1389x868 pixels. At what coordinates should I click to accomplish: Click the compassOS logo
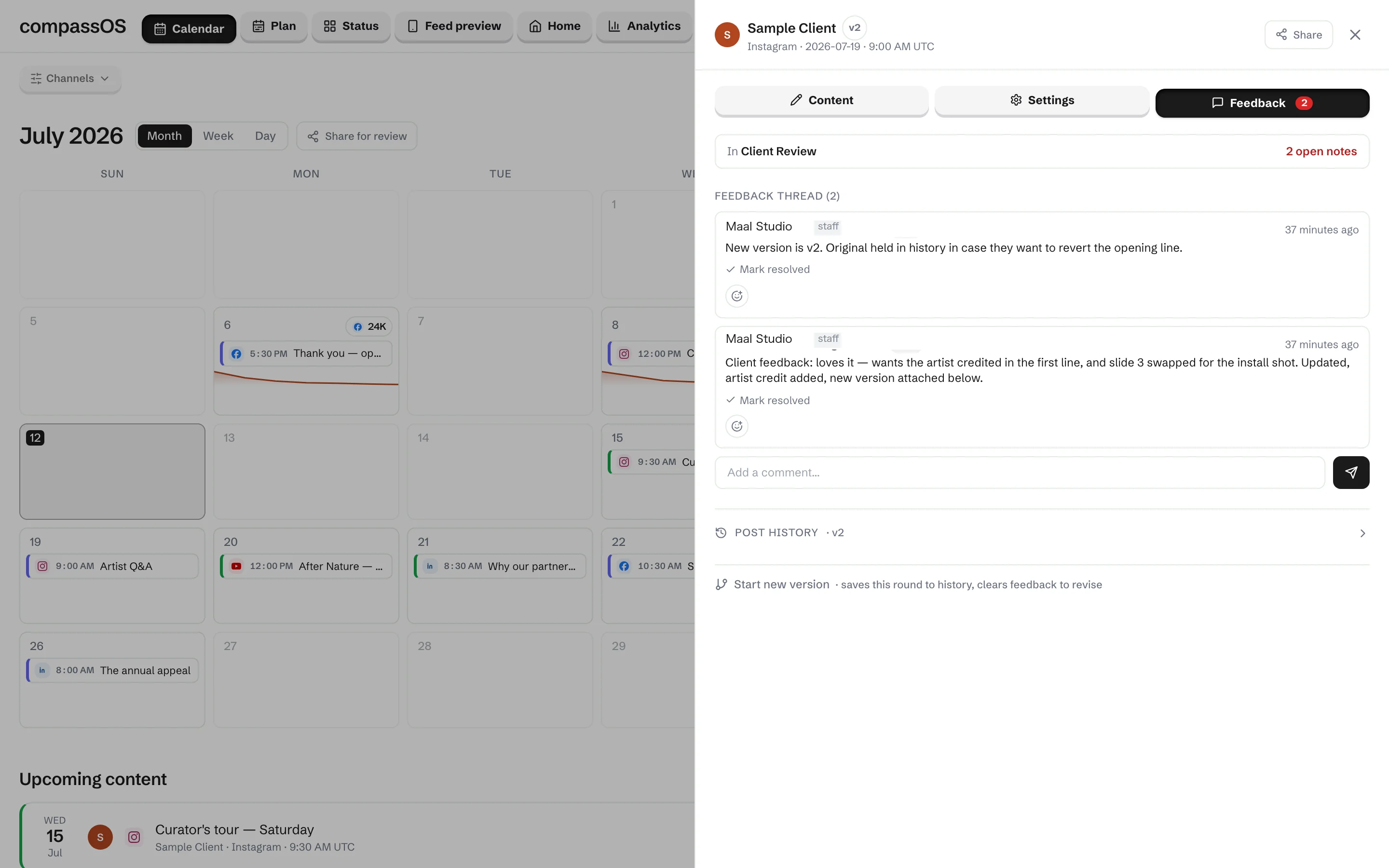(72, 27)
